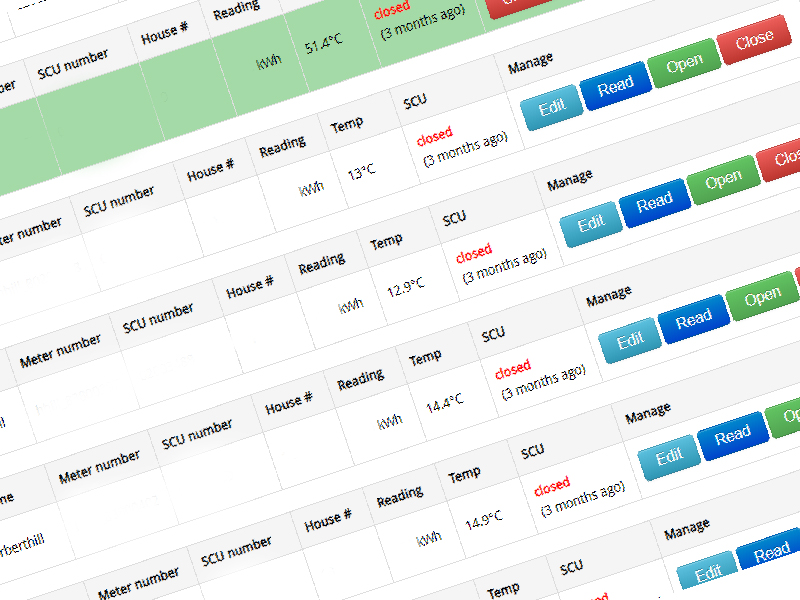The height and width of the screenshot is (600, 800).
Task: Select the 14.9°C temperature cell
Action: click(484, 519)
